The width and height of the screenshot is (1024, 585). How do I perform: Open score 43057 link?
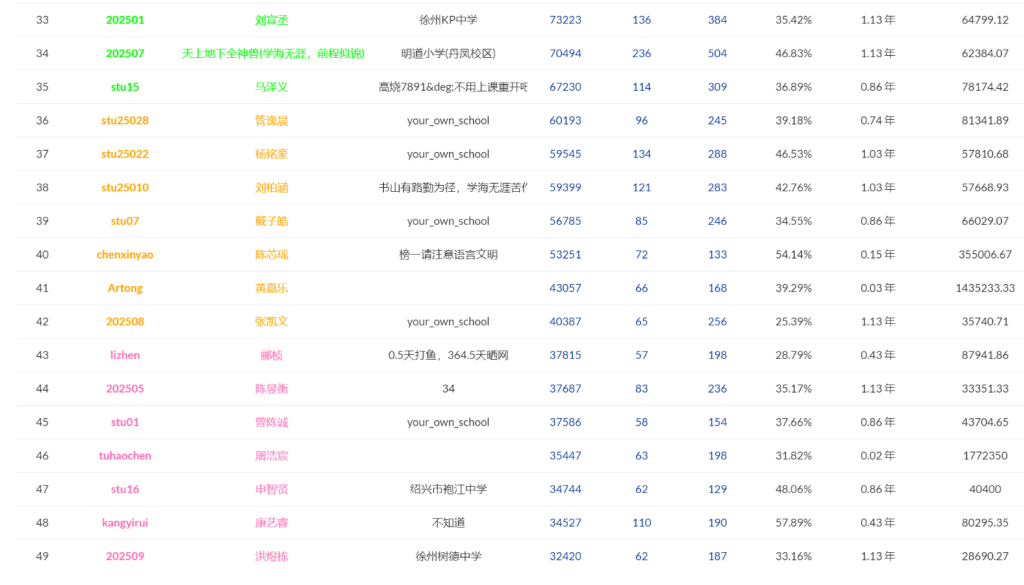[565, 288]
